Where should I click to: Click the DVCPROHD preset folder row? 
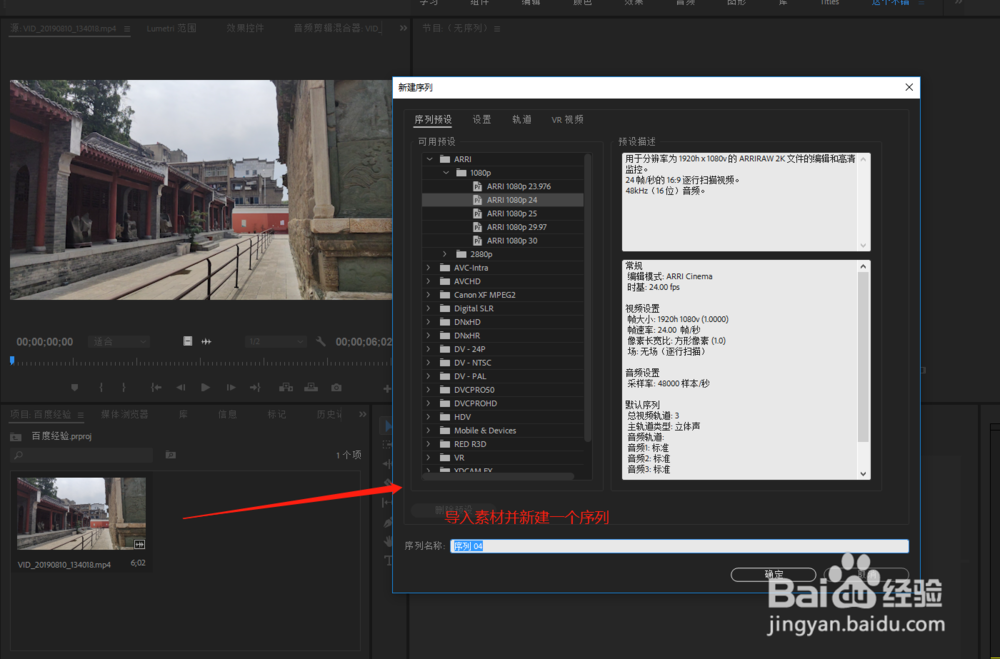tap(503, 403)
